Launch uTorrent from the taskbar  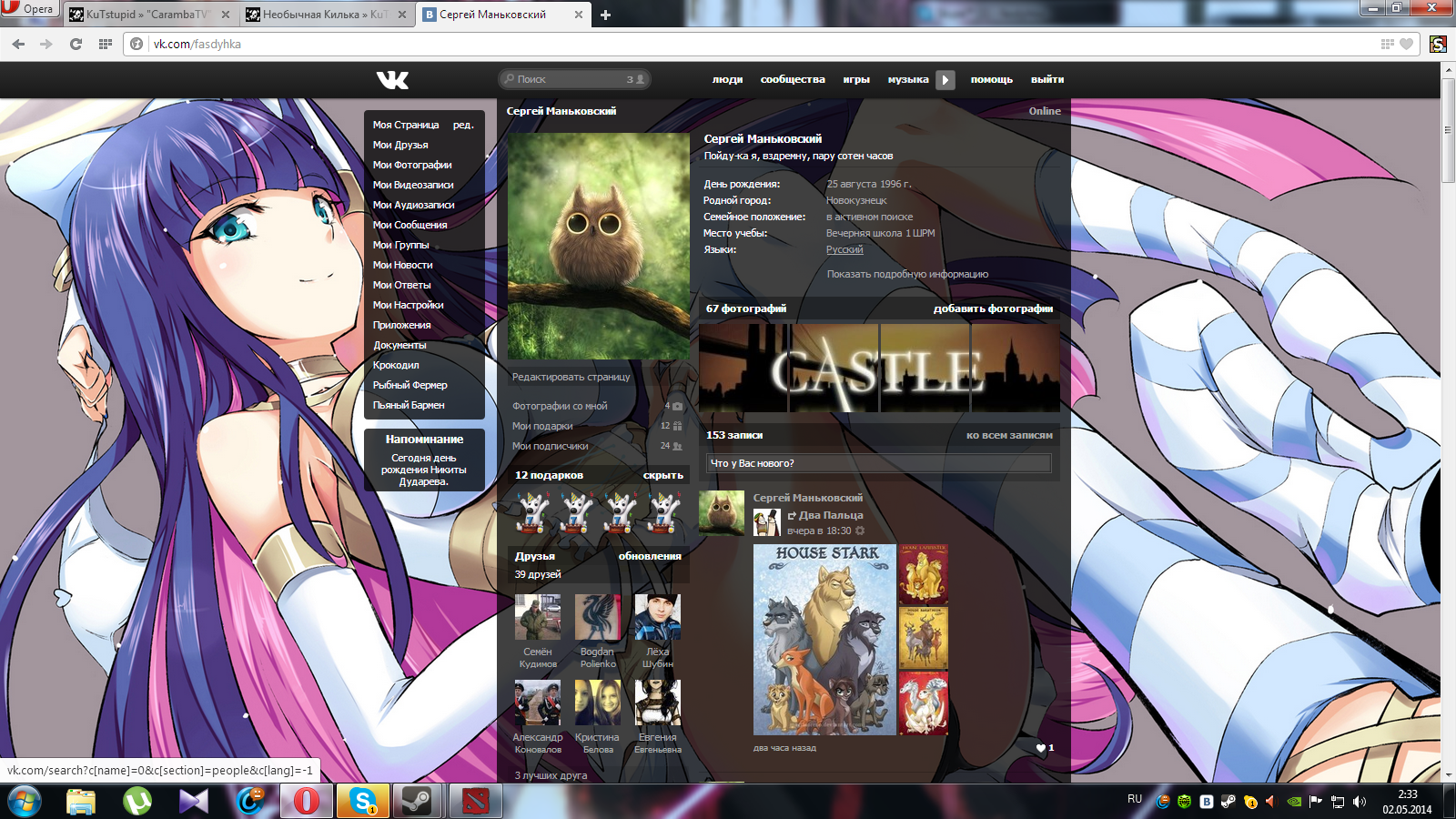point(137,802)
